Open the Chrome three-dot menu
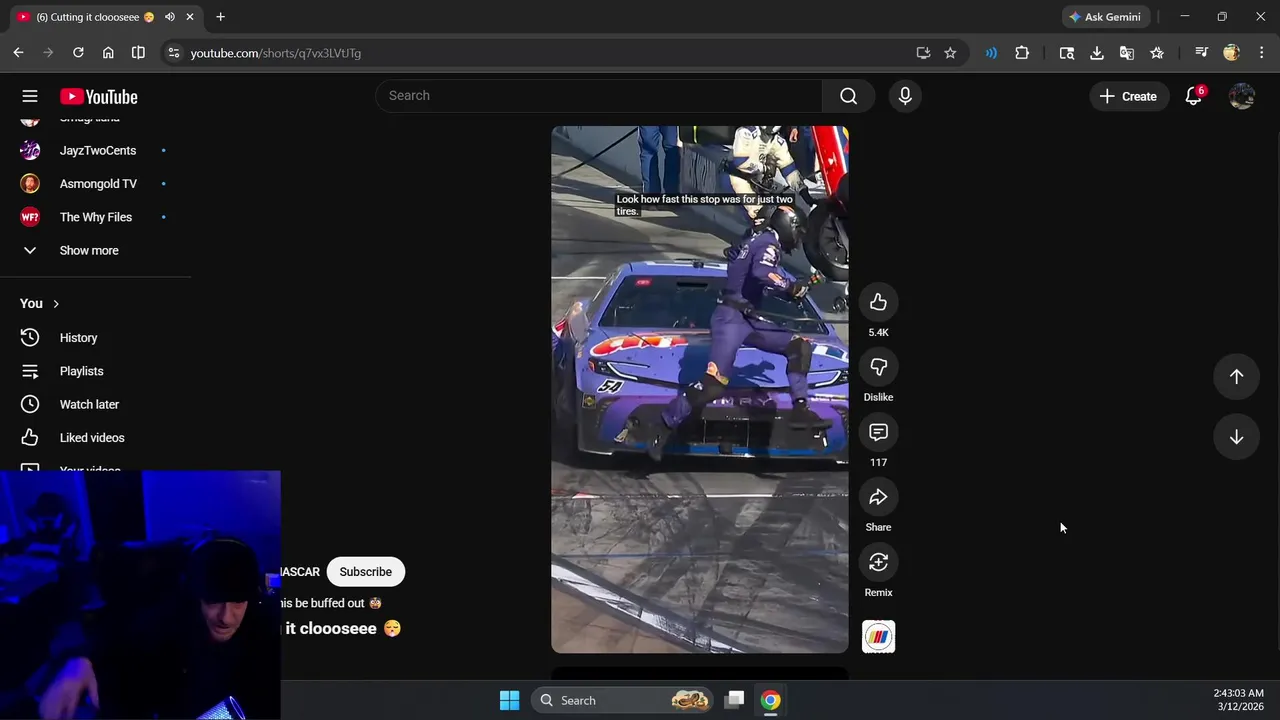1280x720 pixels. click(x=1261, y=53)
